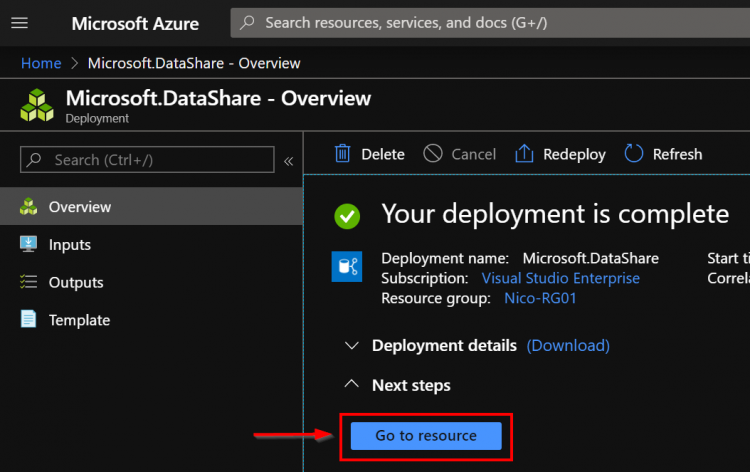The image size is (750, 472).
Task: Refresh the deployment overview
Action: [x=663, y=154]
